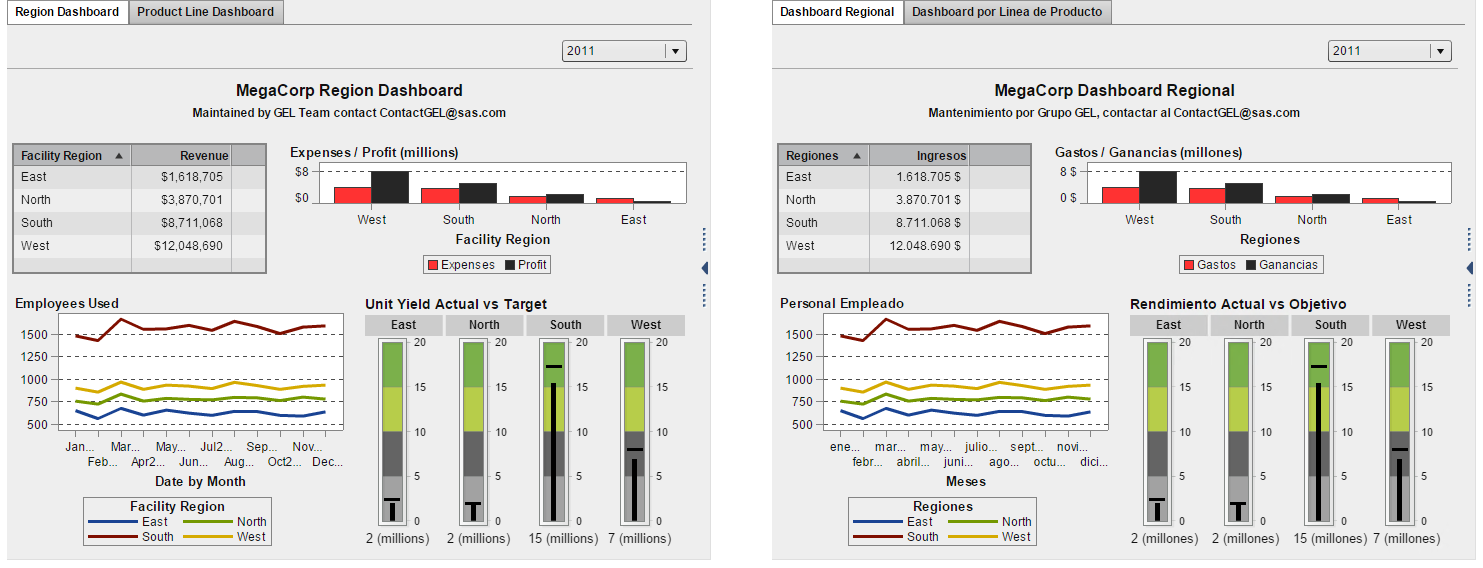Click the red Expenses legend marker
This screenshot has height=568, width=1483.
click(x=433, y=265)
